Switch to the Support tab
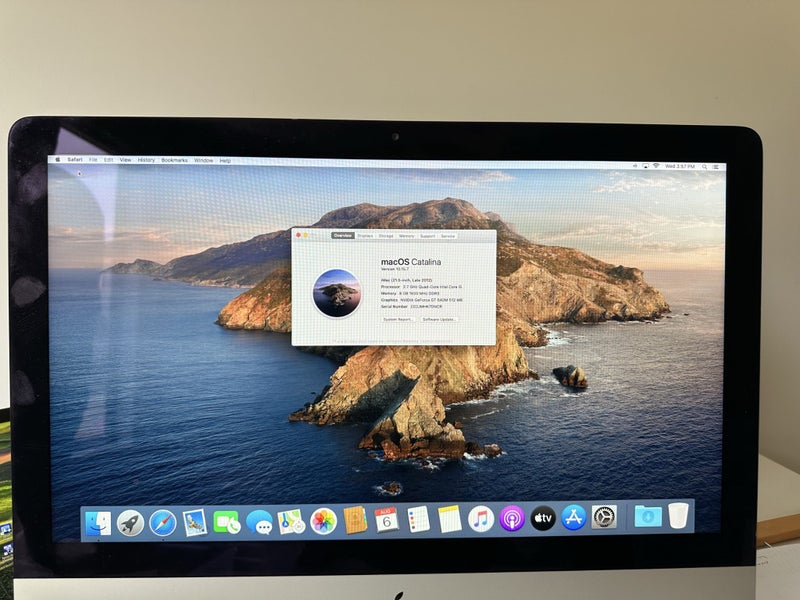 pyautogui.click(x=428, y=236)
